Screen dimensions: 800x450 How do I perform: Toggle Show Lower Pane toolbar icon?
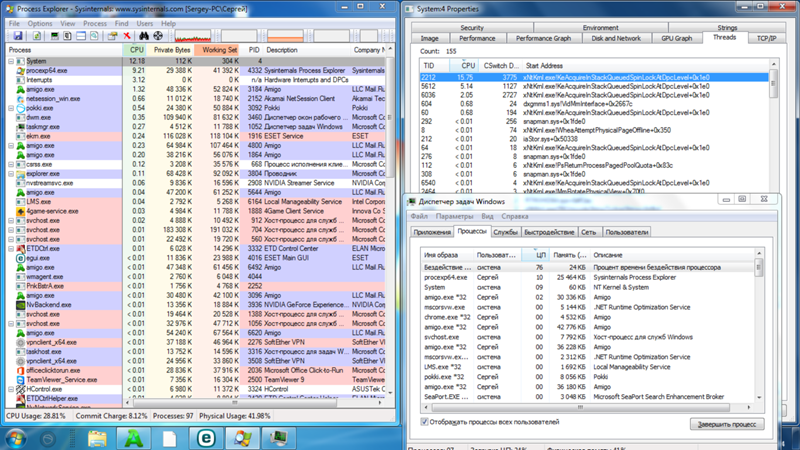tap(81, 36)
